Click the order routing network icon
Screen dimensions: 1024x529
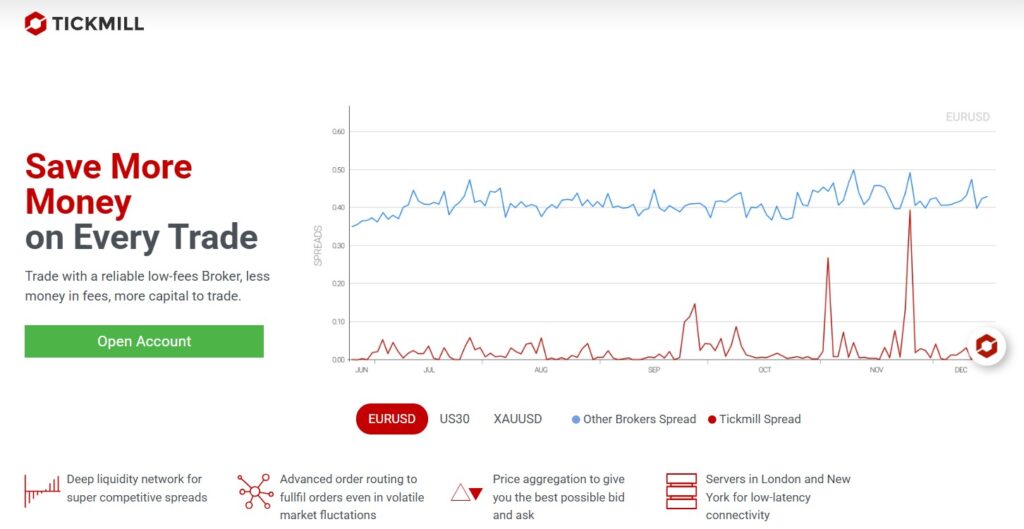coord(255,491)
